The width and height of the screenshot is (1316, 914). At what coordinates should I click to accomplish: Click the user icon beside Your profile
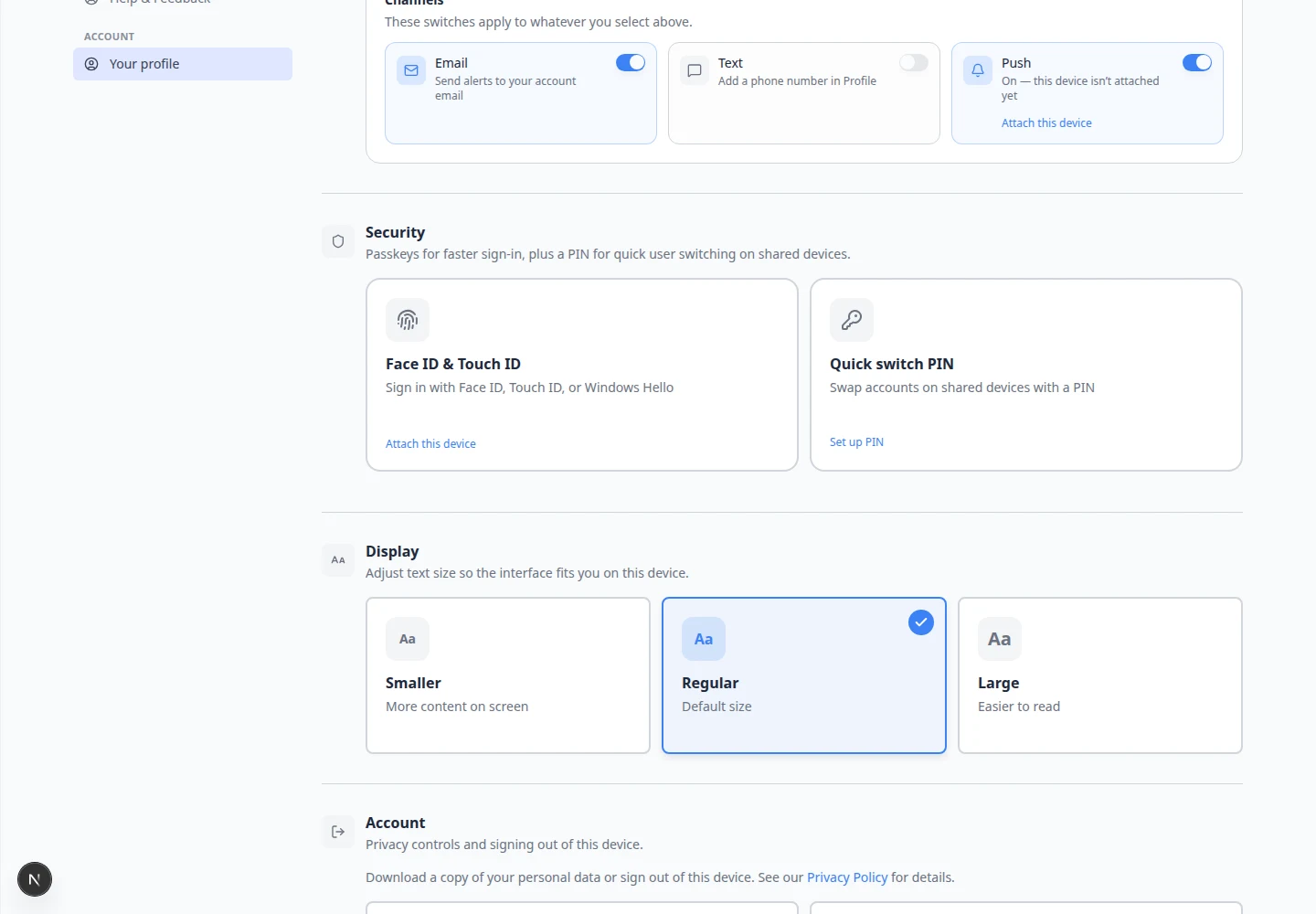(91, 64)
